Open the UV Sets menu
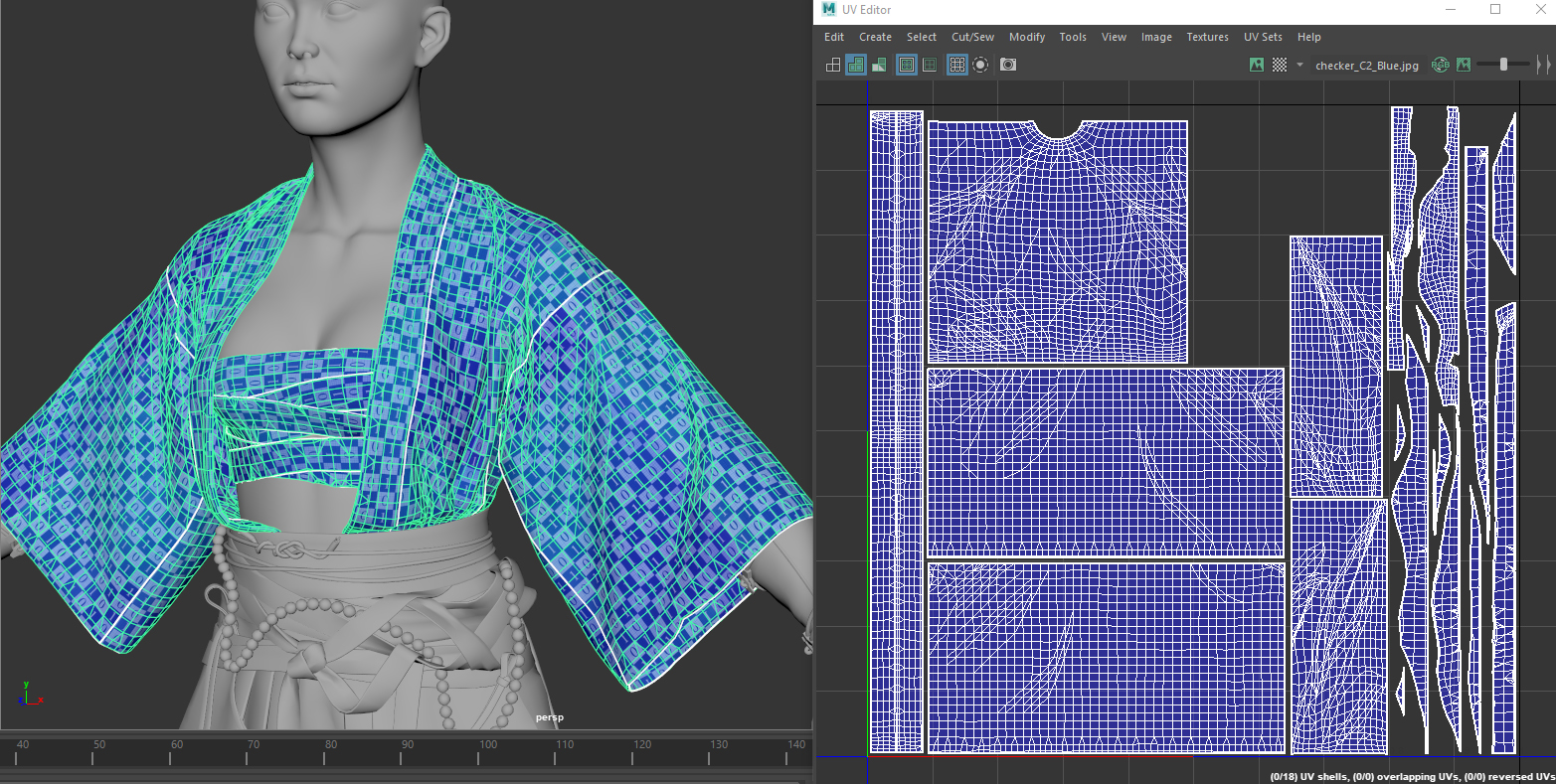The image size is (1556, 784). [x=1263, y=37]
